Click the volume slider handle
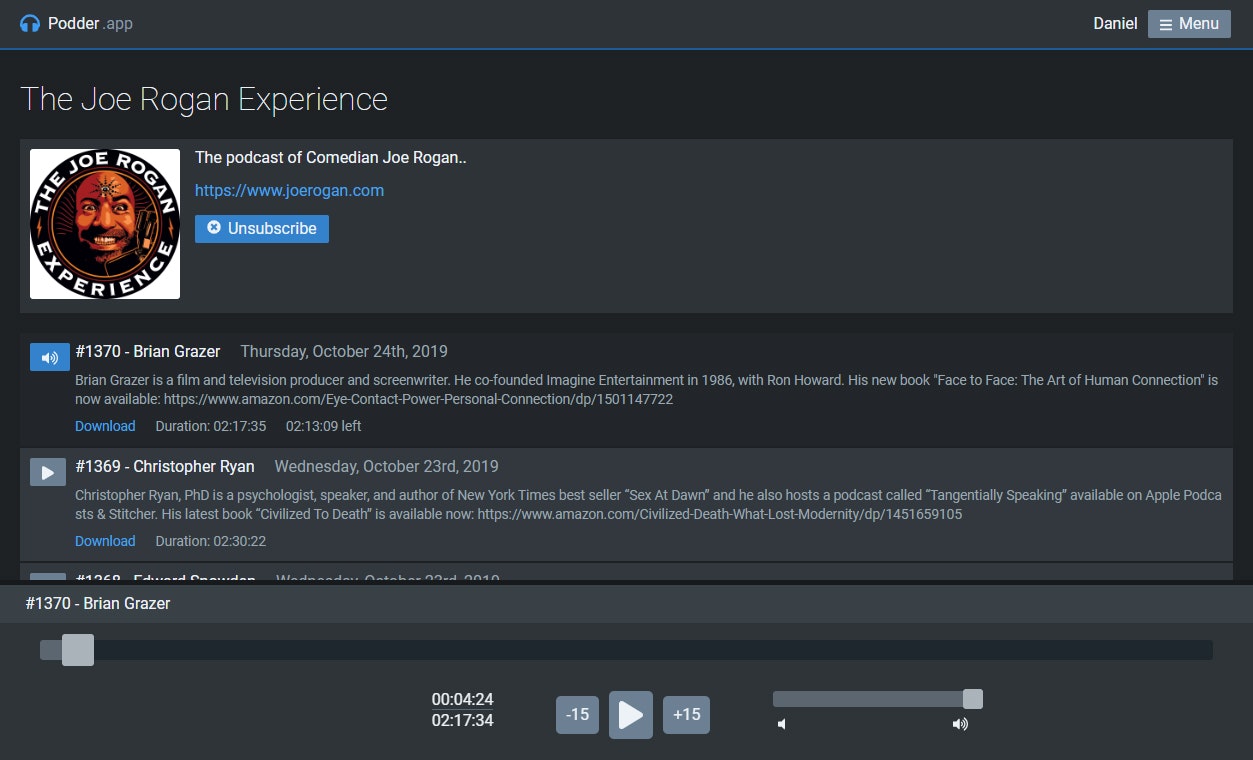Image resolution: width=1253 pixels, height=760 pixels. 972,699
